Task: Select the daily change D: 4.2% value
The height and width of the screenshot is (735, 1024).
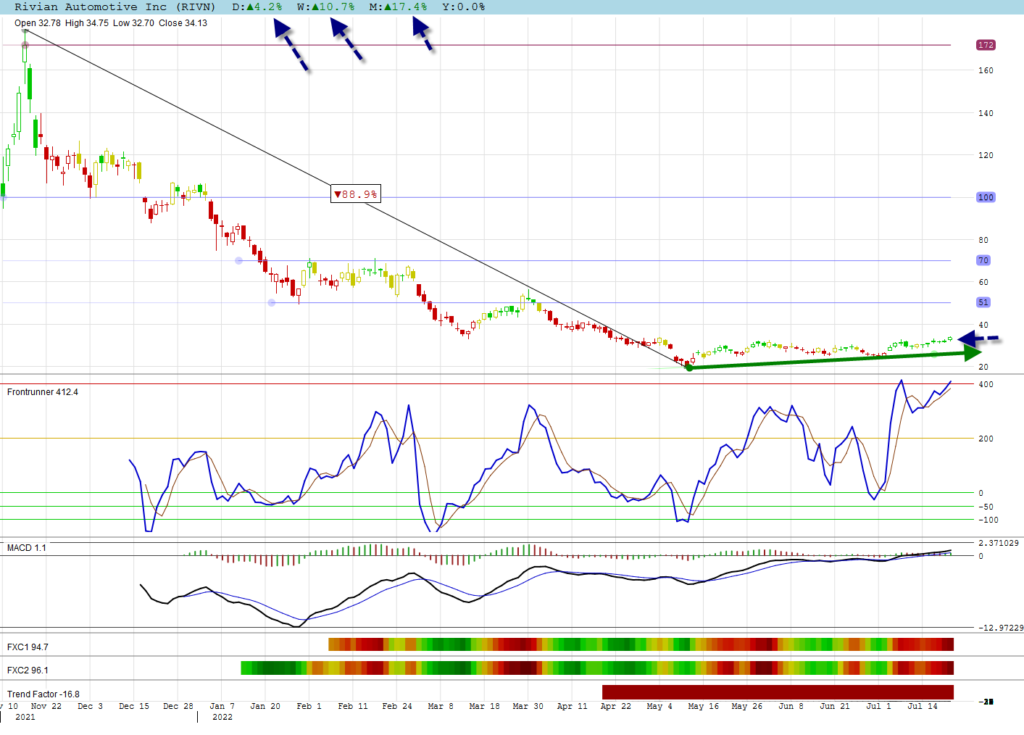Action: click(x=257, y=7)
